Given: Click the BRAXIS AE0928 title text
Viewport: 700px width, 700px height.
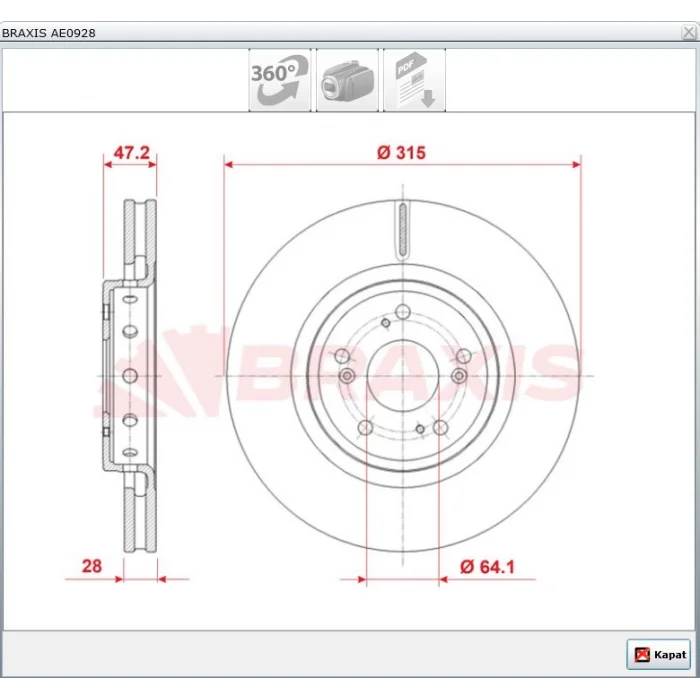Looking at the screenshot, I should [49, 33].
